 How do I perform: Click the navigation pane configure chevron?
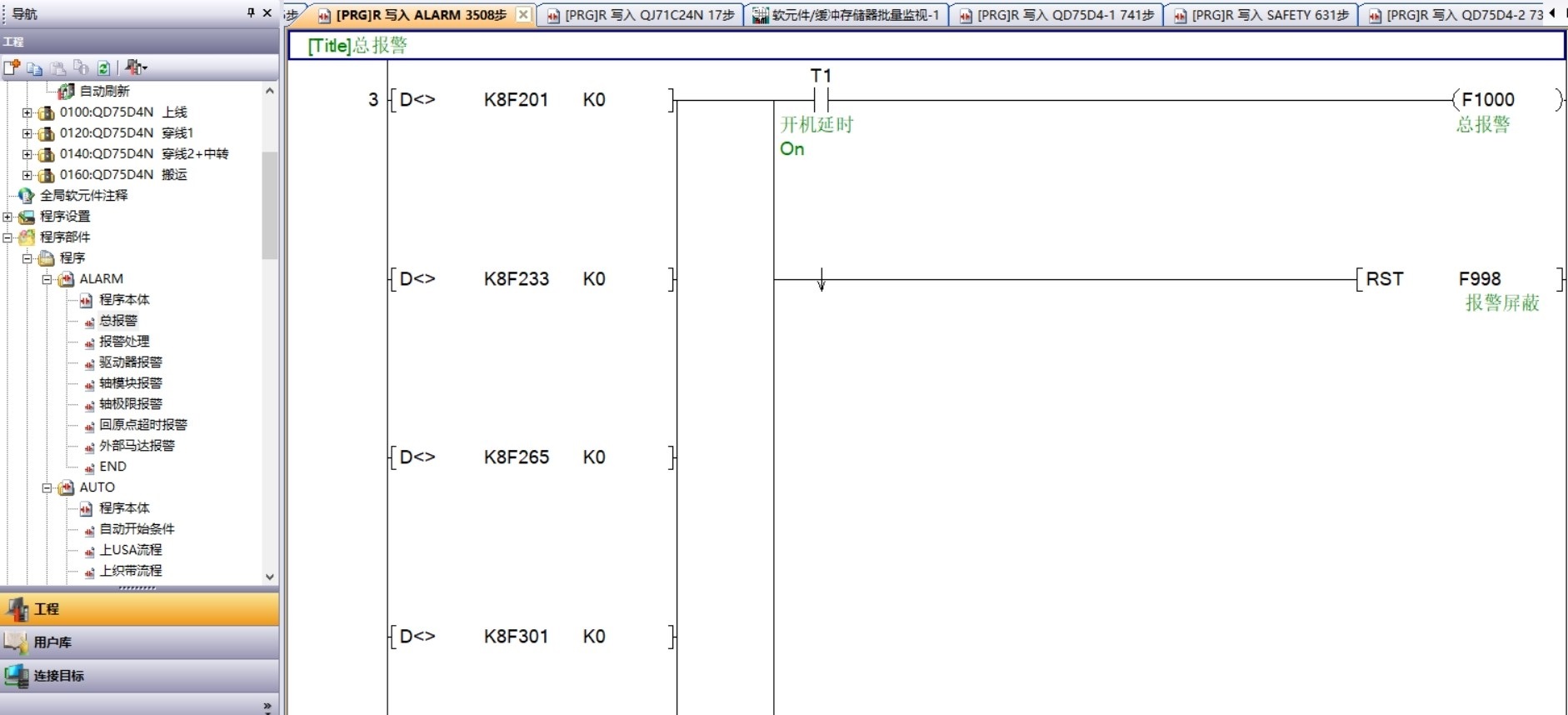267,706
